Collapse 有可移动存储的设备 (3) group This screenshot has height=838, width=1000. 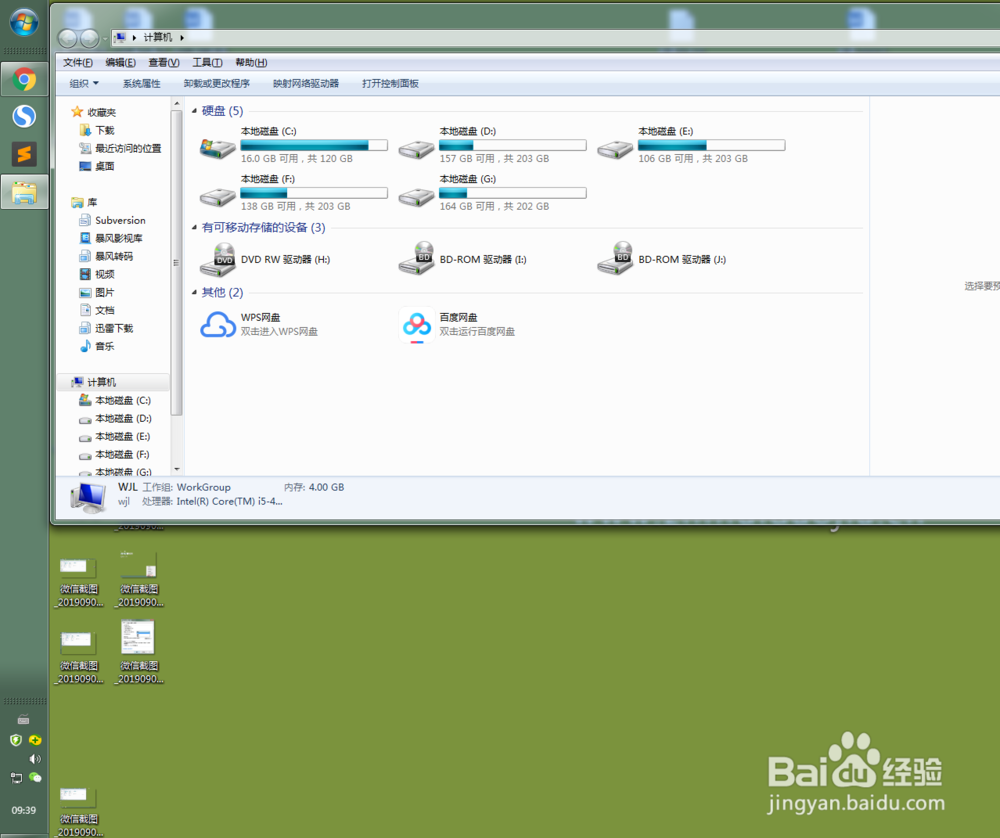pyautogui.click(x=195, y=228)
